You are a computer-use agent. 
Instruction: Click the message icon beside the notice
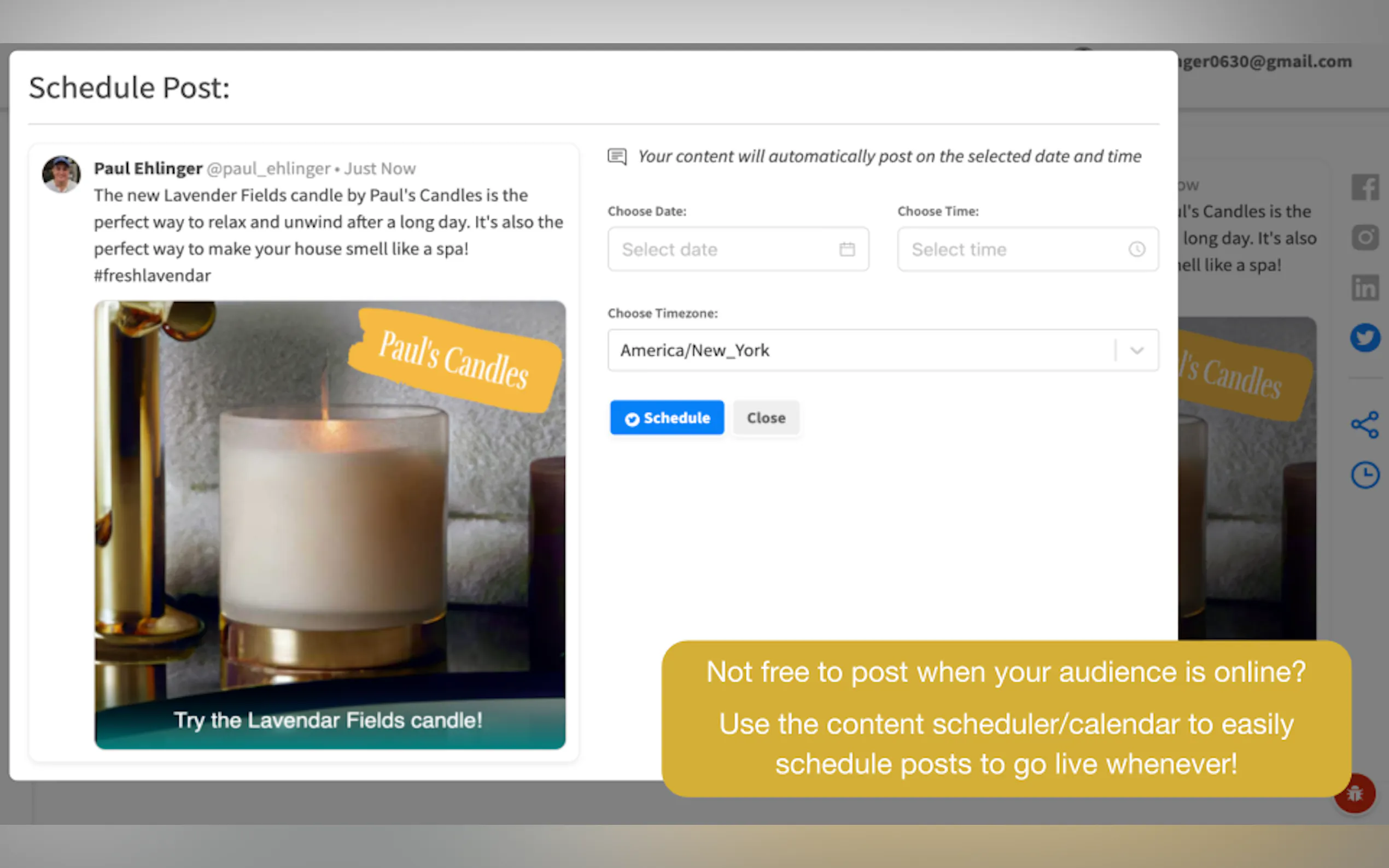click(x=617, y=156)
